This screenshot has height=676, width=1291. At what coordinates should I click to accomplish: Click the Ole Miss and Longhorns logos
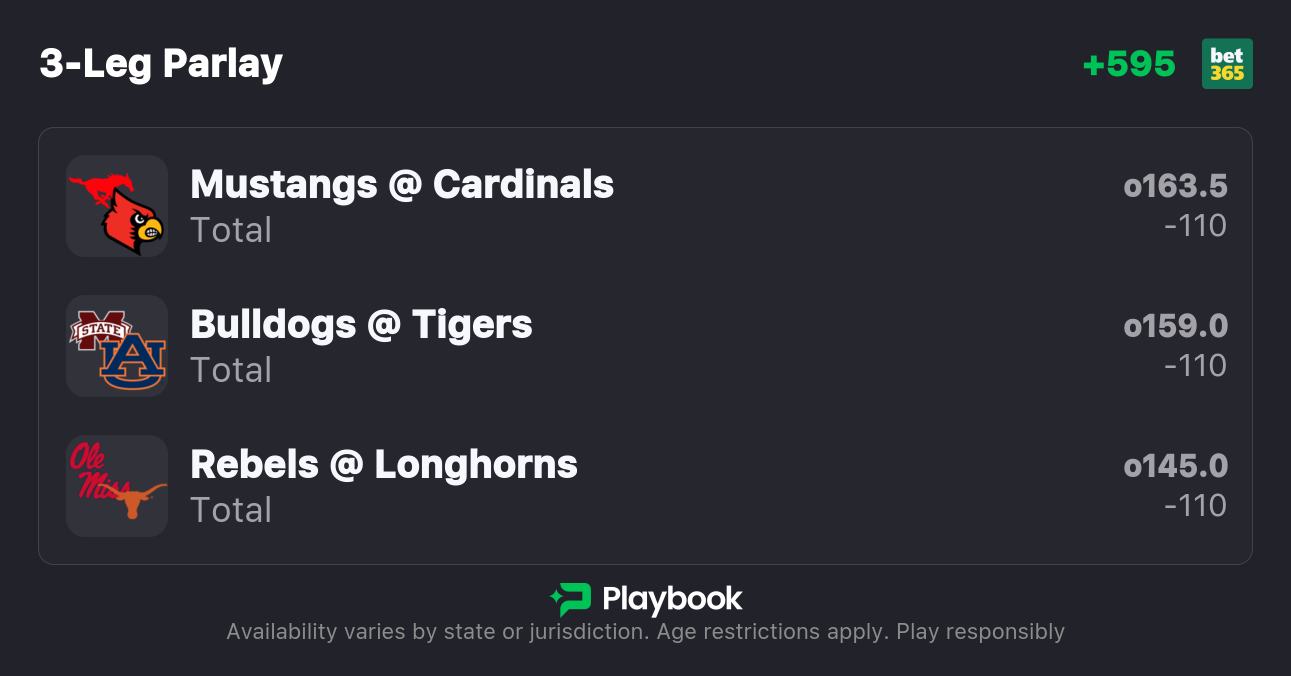(x=117, y=486)
